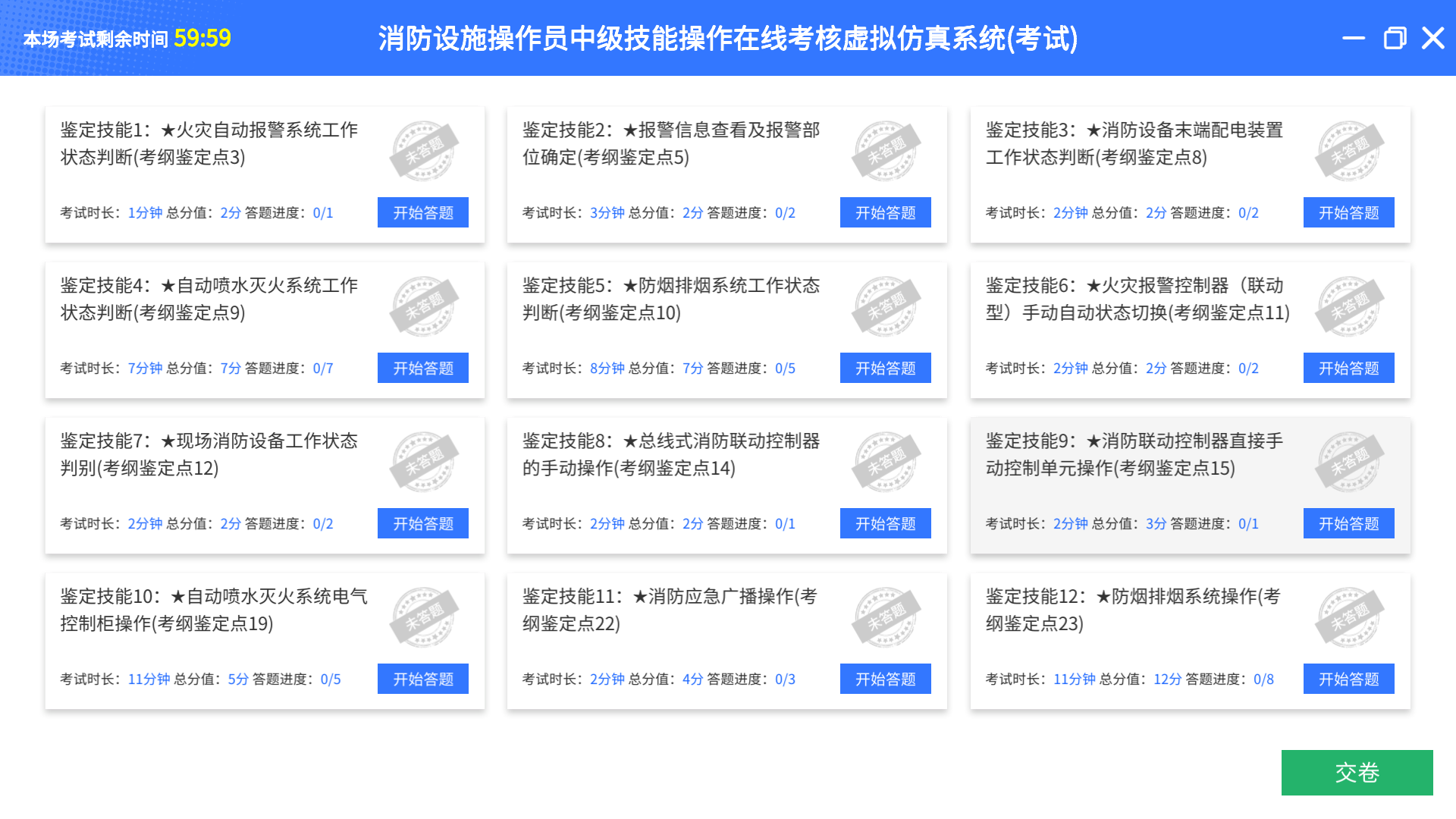The image size is (1456, 819).
Task: Begin 鉴定技能4 sprinkler system status section
Action: tap(423, 368)
